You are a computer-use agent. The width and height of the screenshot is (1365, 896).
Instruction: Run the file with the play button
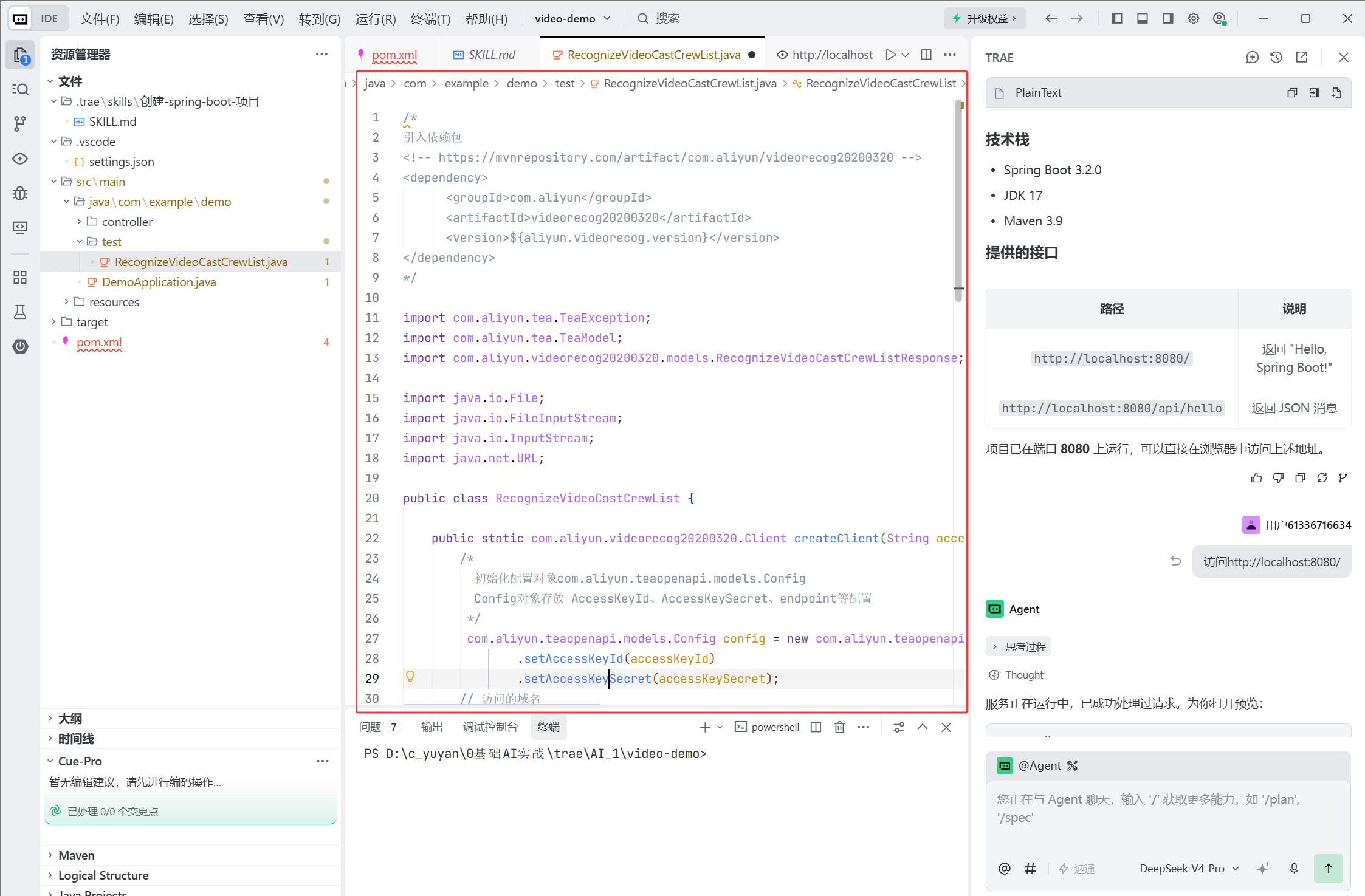point(890,55)
